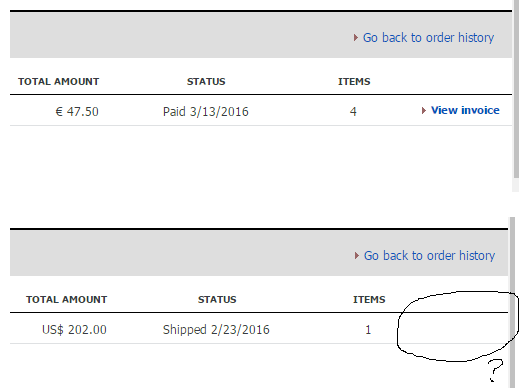
Task: Open the View invoice link
Action: (x=465, y=110)
